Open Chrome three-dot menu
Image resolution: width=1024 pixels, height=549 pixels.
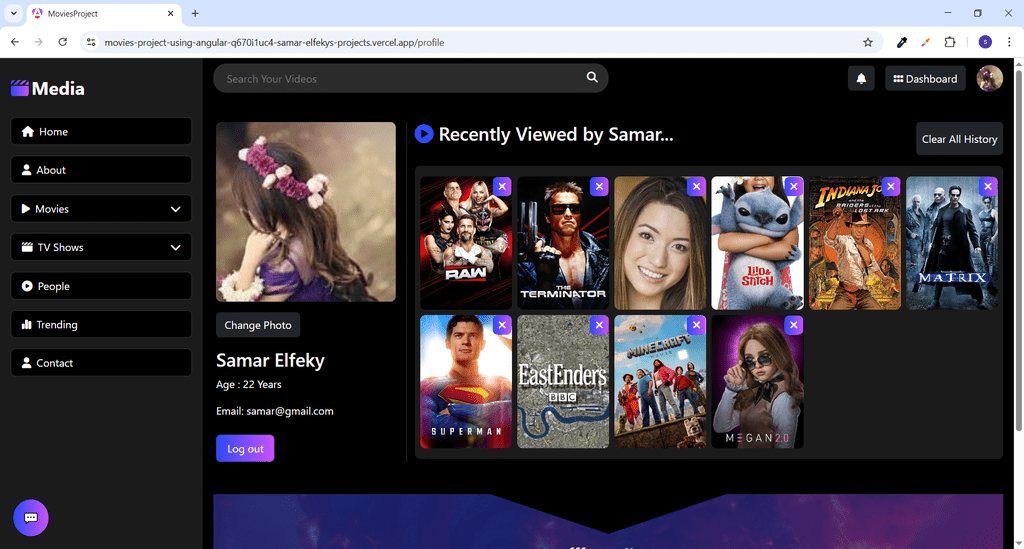coord(1009,42)
